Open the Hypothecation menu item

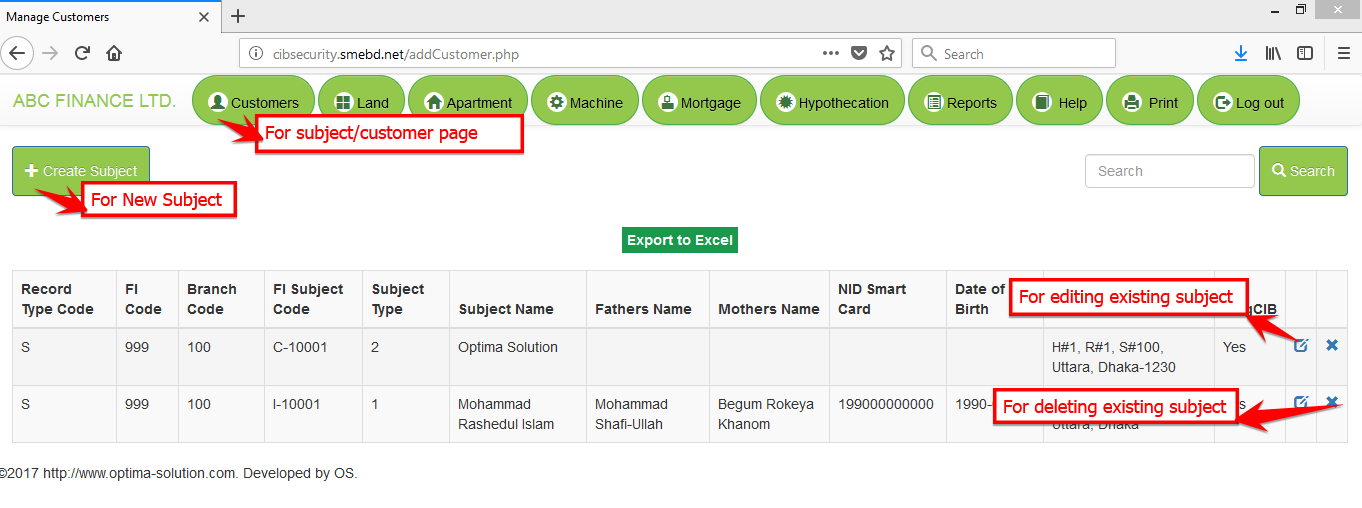tap(832, 102)
